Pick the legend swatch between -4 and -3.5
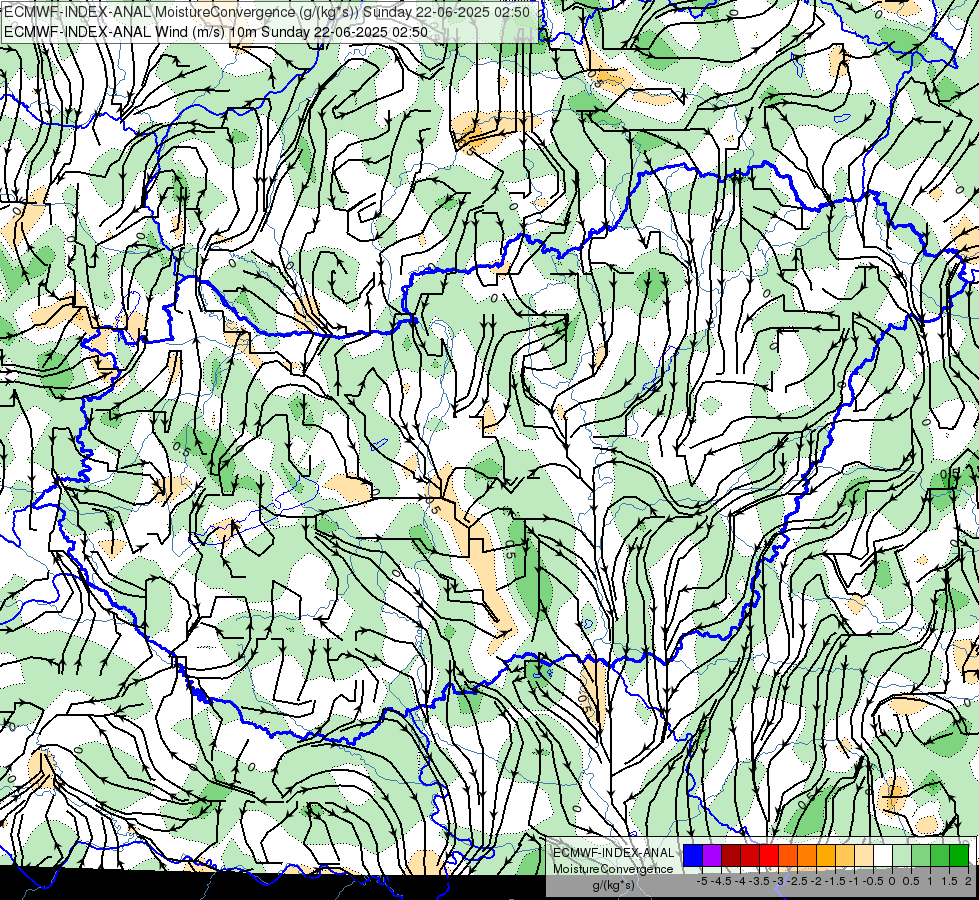 pyautogui.click(x=750, y=856)
